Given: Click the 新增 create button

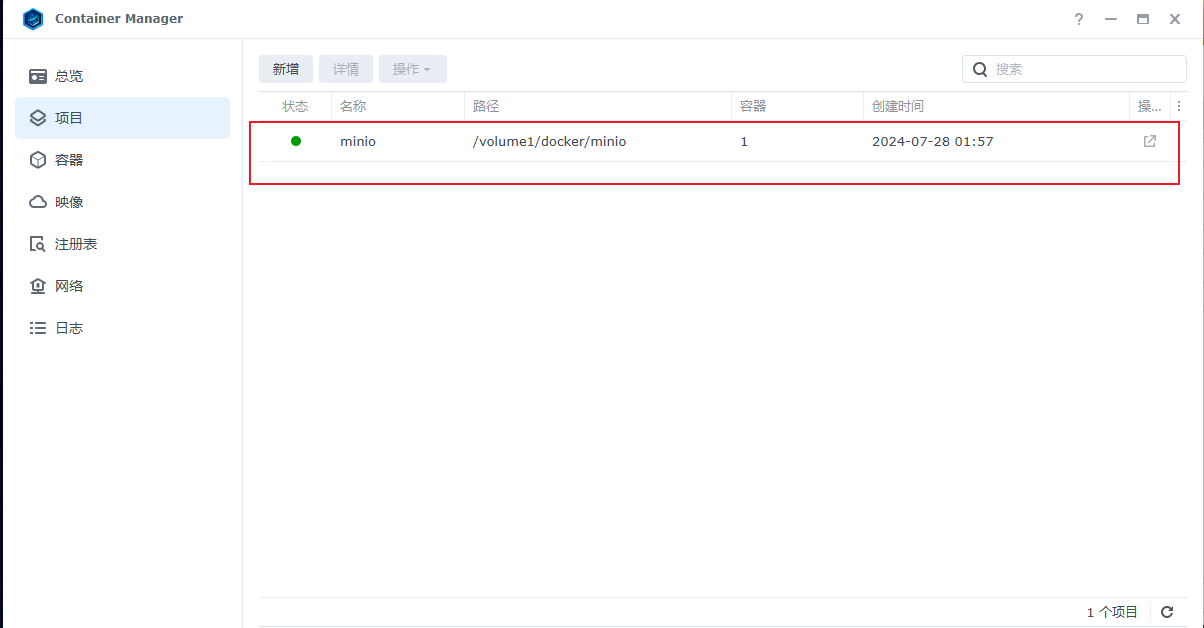Looking at the screenshot, I should 286,69.
